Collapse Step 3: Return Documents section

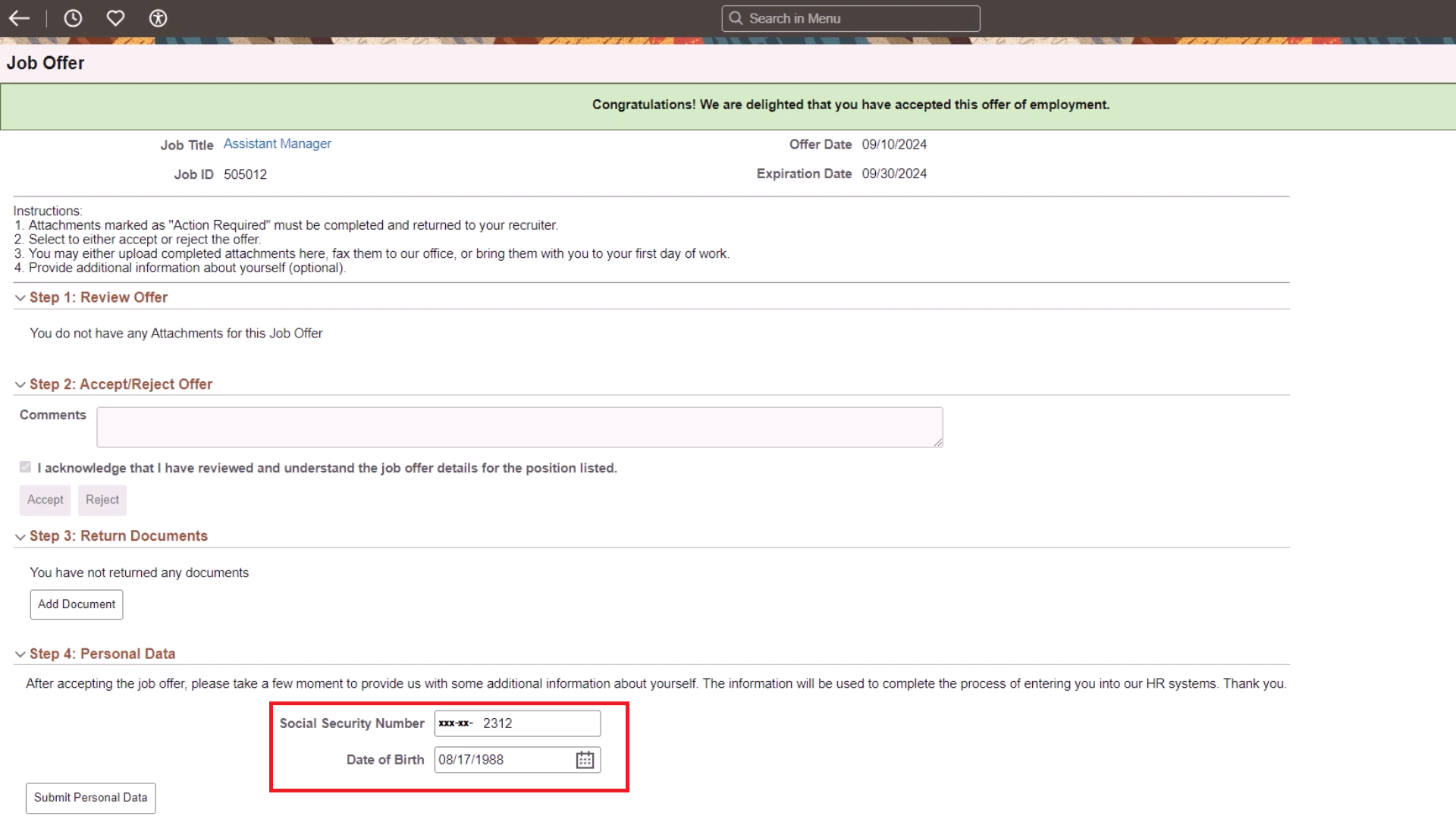pyautogui.click(x=20, y=537)
